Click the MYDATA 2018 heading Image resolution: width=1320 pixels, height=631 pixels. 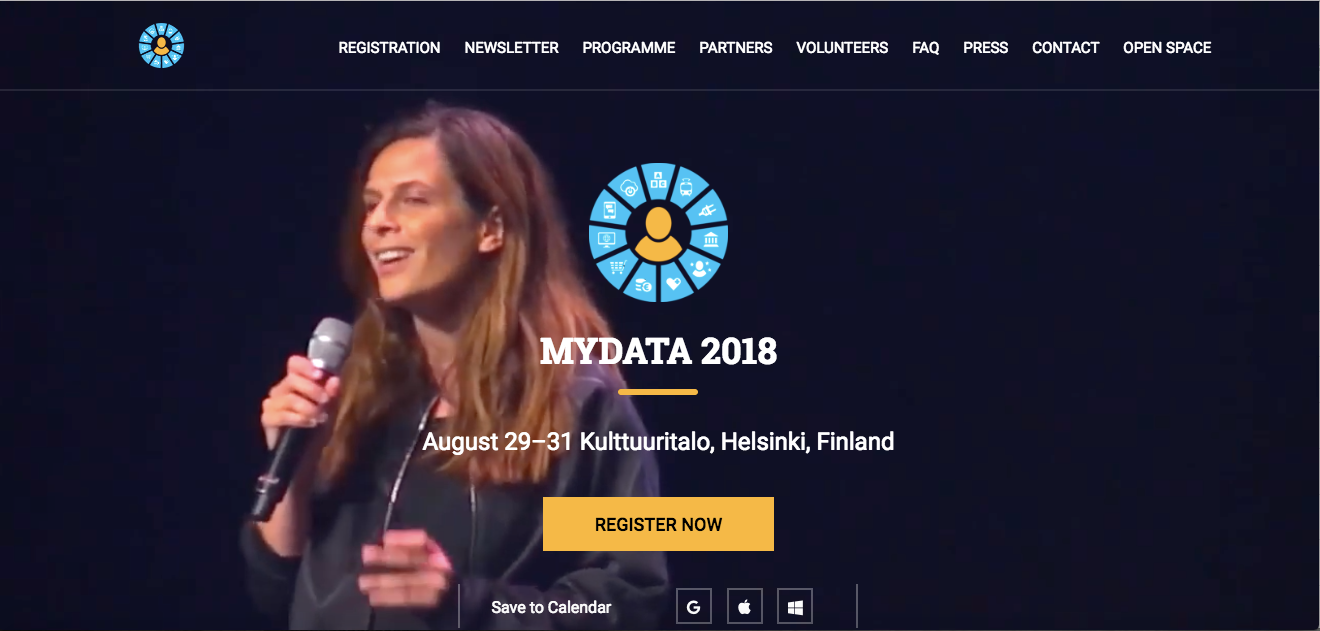(658, 351)
